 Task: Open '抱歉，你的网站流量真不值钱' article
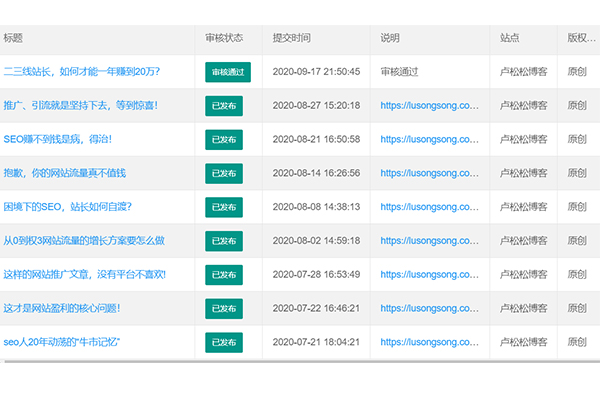click(x=65, y=173)
